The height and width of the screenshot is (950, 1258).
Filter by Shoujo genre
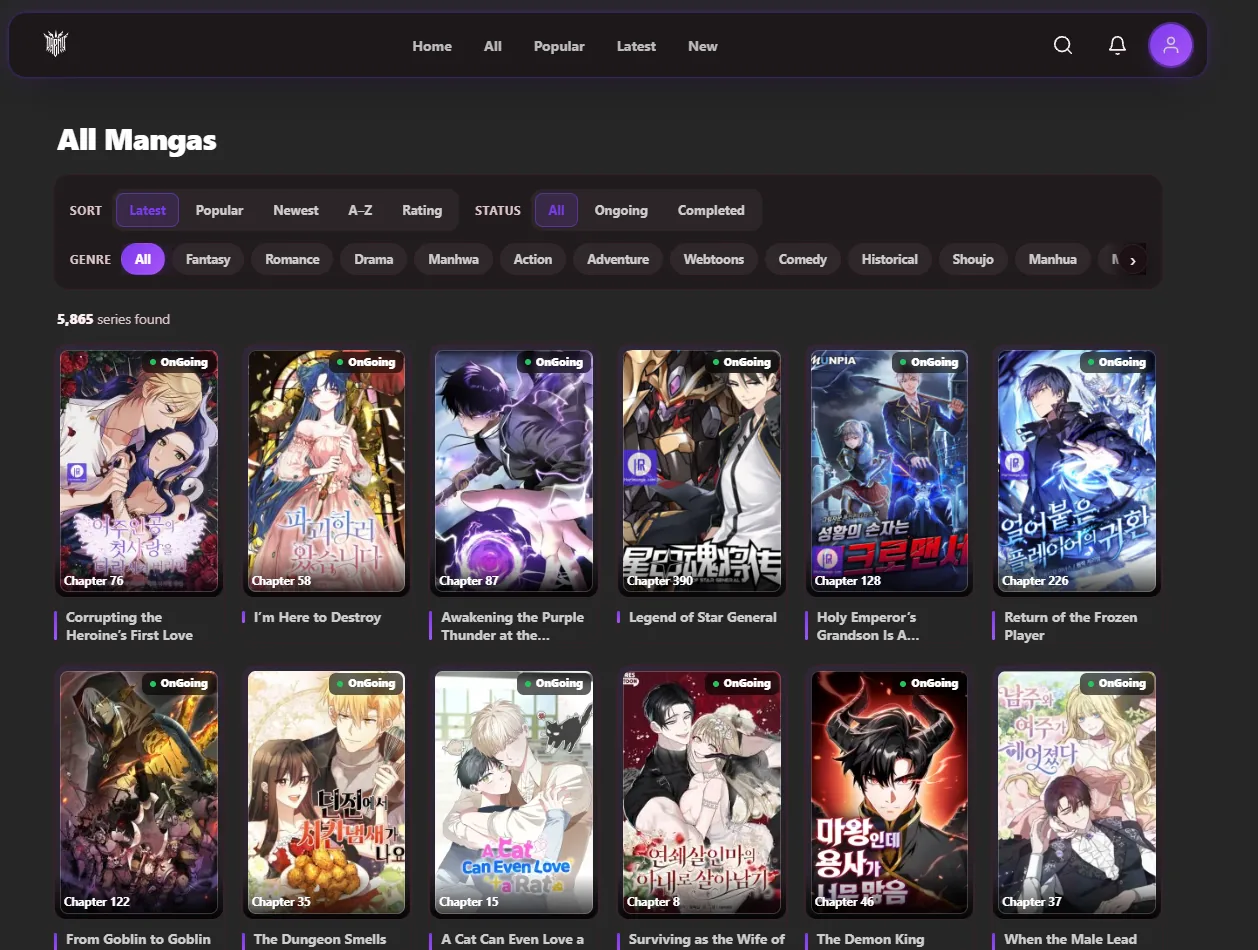click(973, 259)
